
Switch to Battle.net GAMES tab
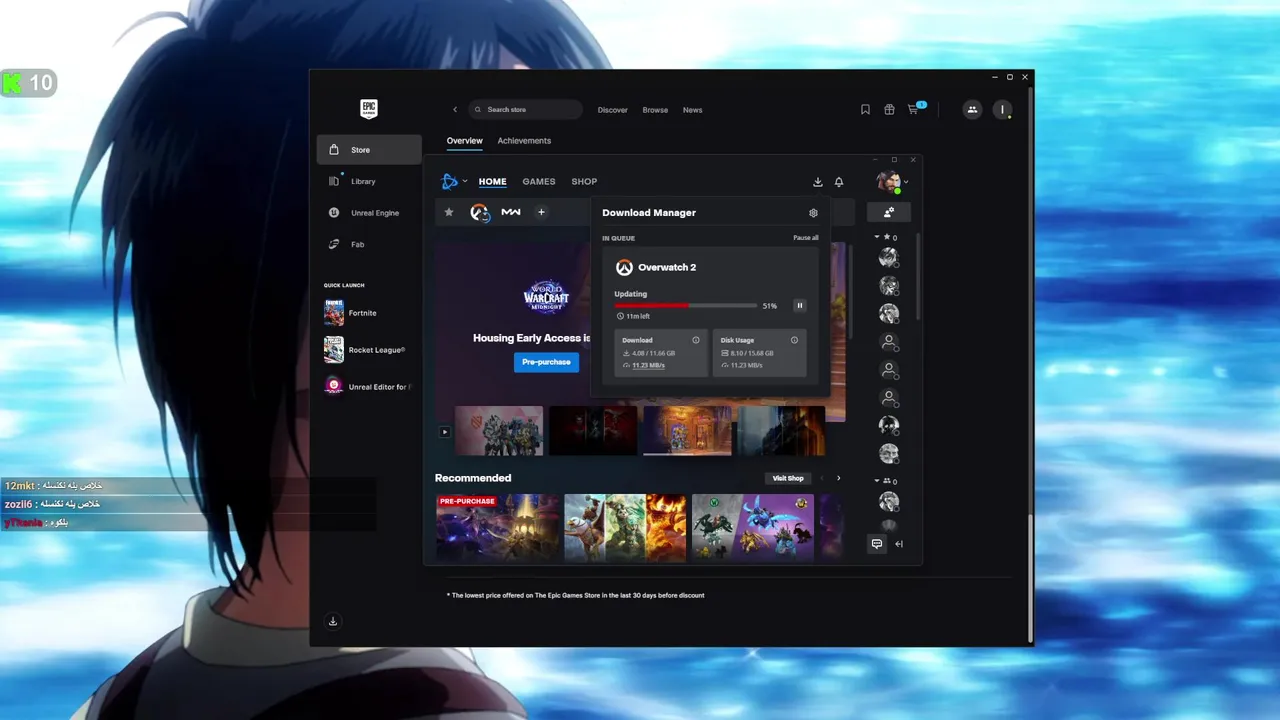[x=539, y=182]
